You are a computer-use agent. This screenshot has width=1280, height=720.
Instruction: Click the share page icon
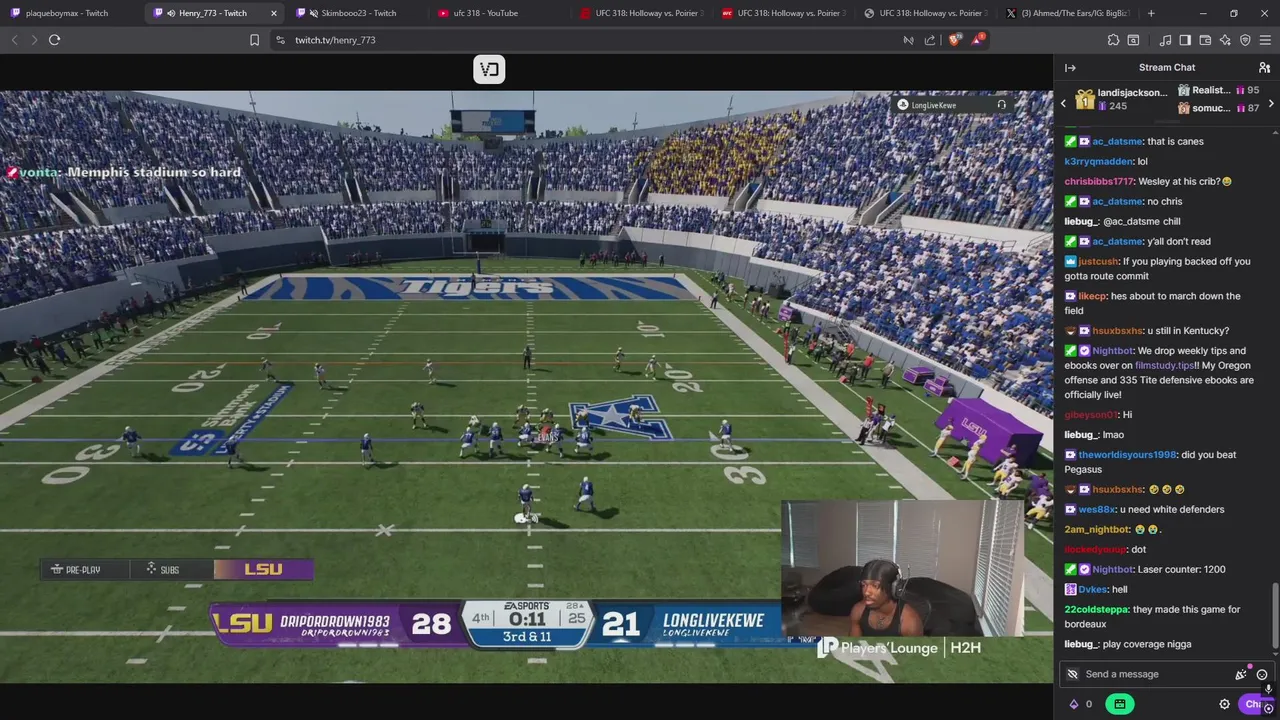930,40
